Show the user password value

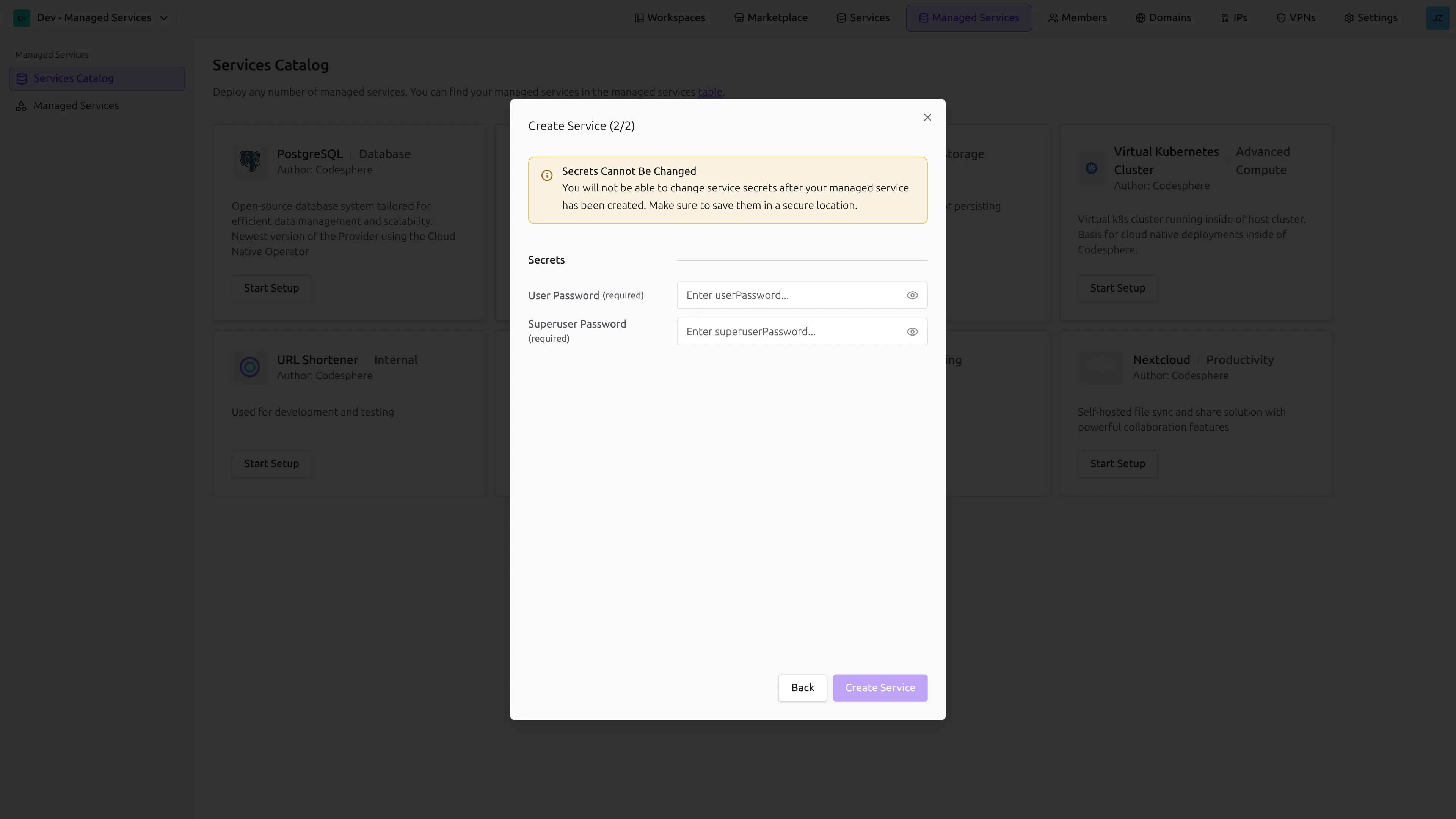tap(912, 295)
